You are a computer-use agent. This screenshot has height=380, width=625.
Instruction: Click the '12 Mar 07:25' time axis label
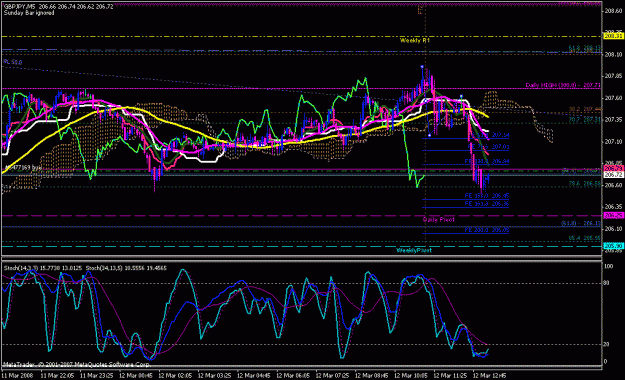(332, 376)
